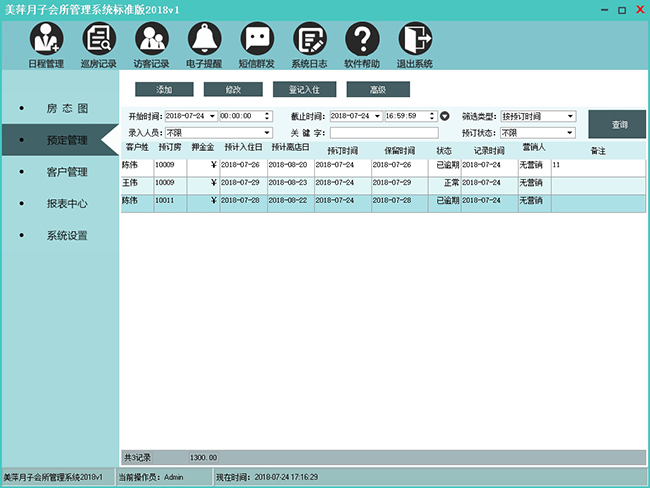Screen dimensions: 650x488
Task: Open 软件帮助 help question mark icon
Action: tap(362, 39)
